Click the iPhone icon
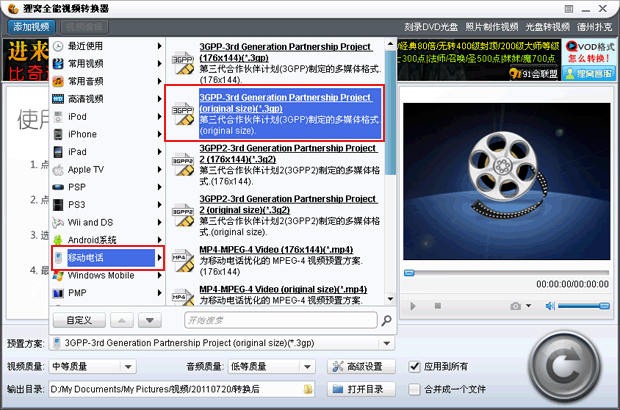 pos(58,134)
